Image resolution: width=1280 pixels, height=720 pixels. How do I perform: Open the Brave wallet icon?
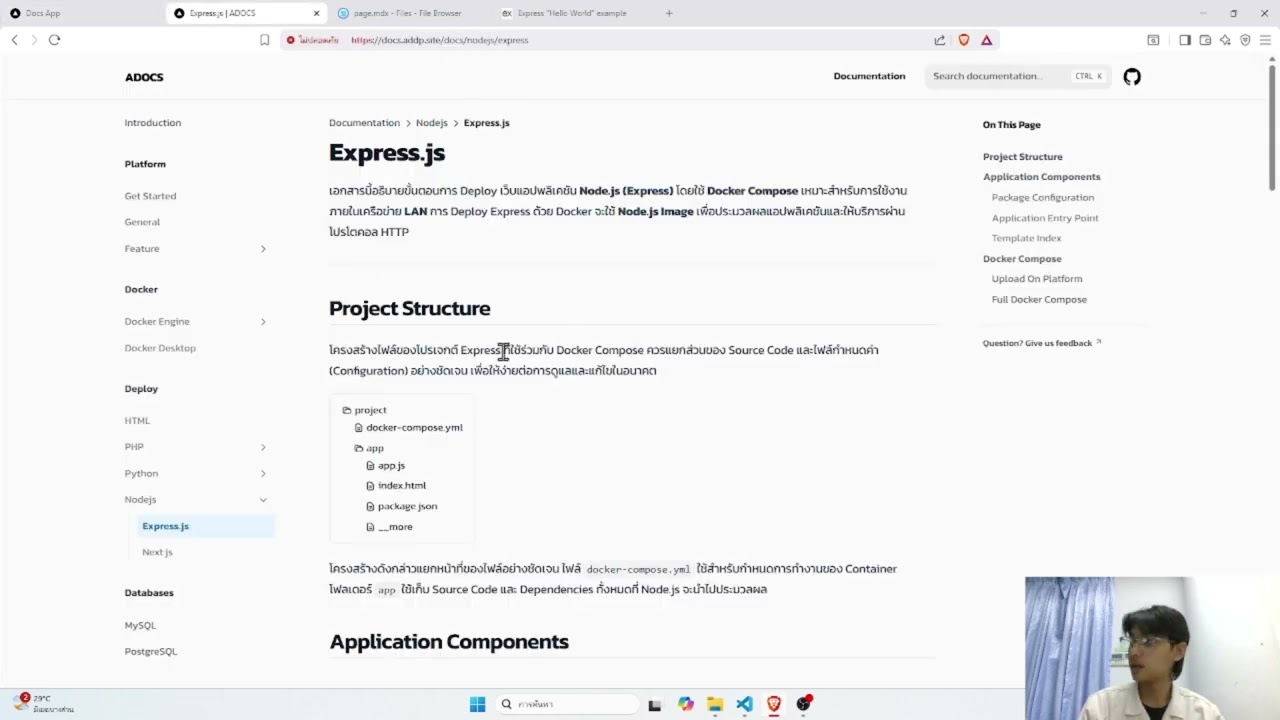point(1205,40)
